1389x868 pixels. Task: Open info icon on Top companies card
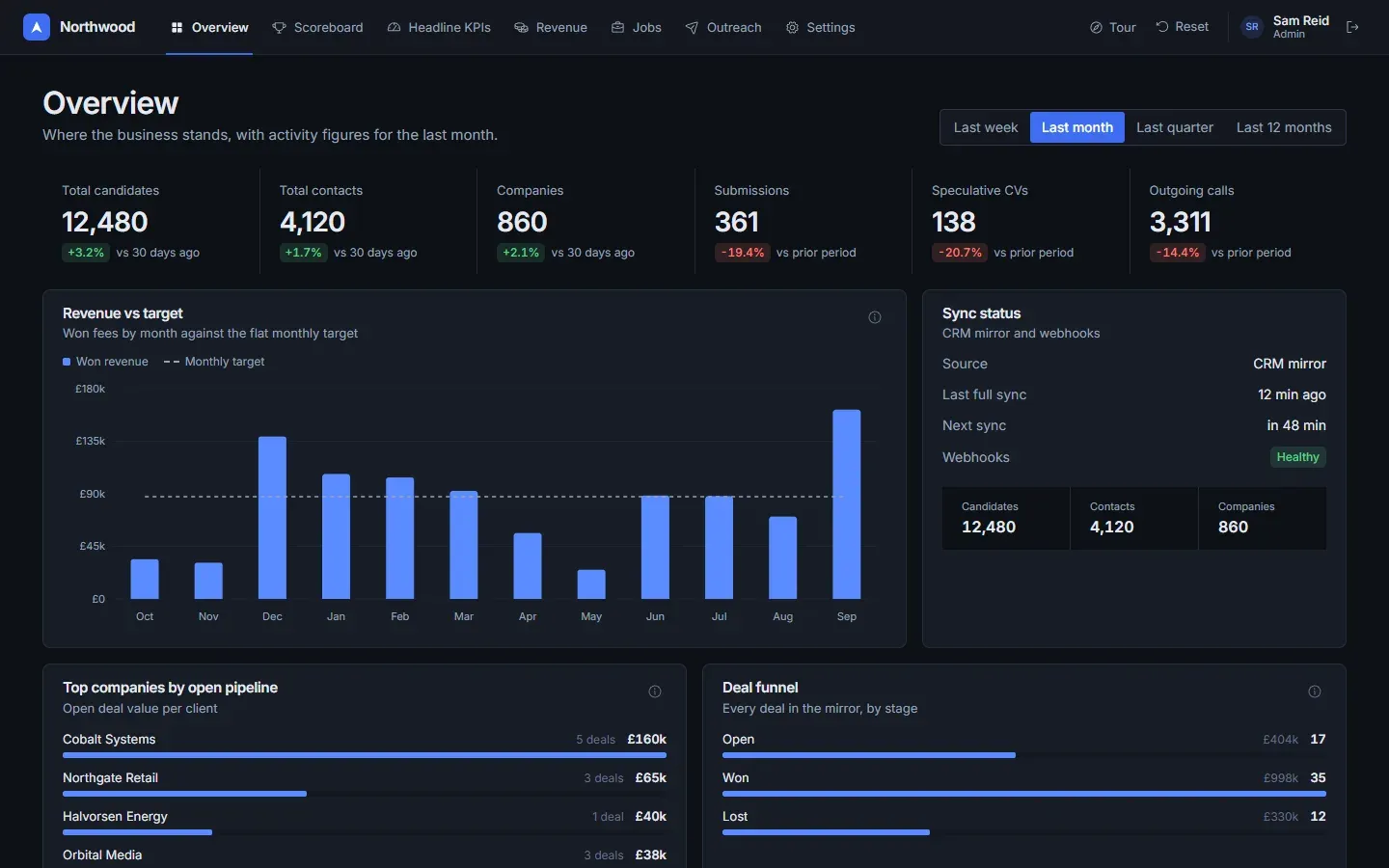[655, 692]
